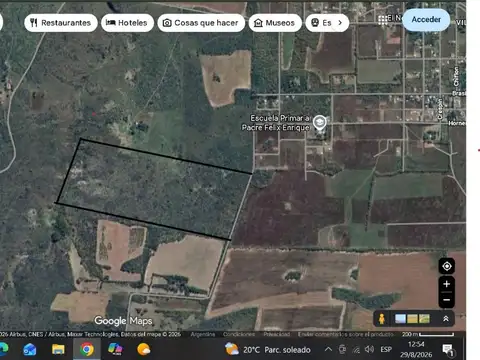480x360 pixels.
Task: Click the Restaurantes category chip
Action: click(x=61, y=23)
